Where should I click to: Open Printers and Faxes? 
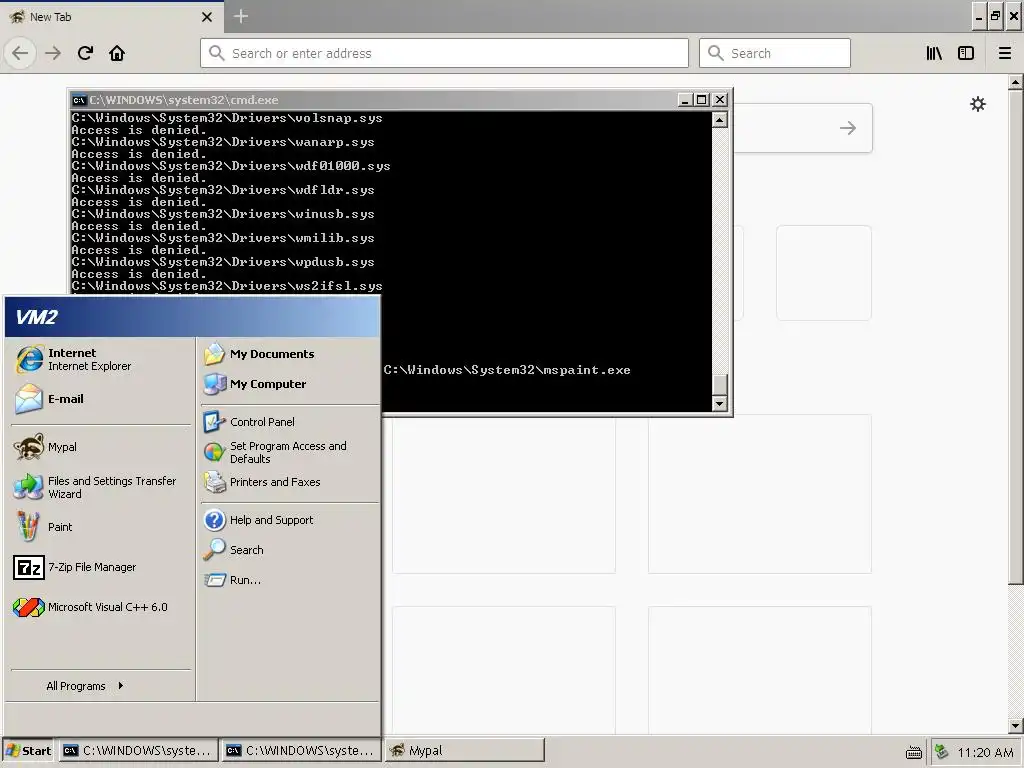[289, 482]
